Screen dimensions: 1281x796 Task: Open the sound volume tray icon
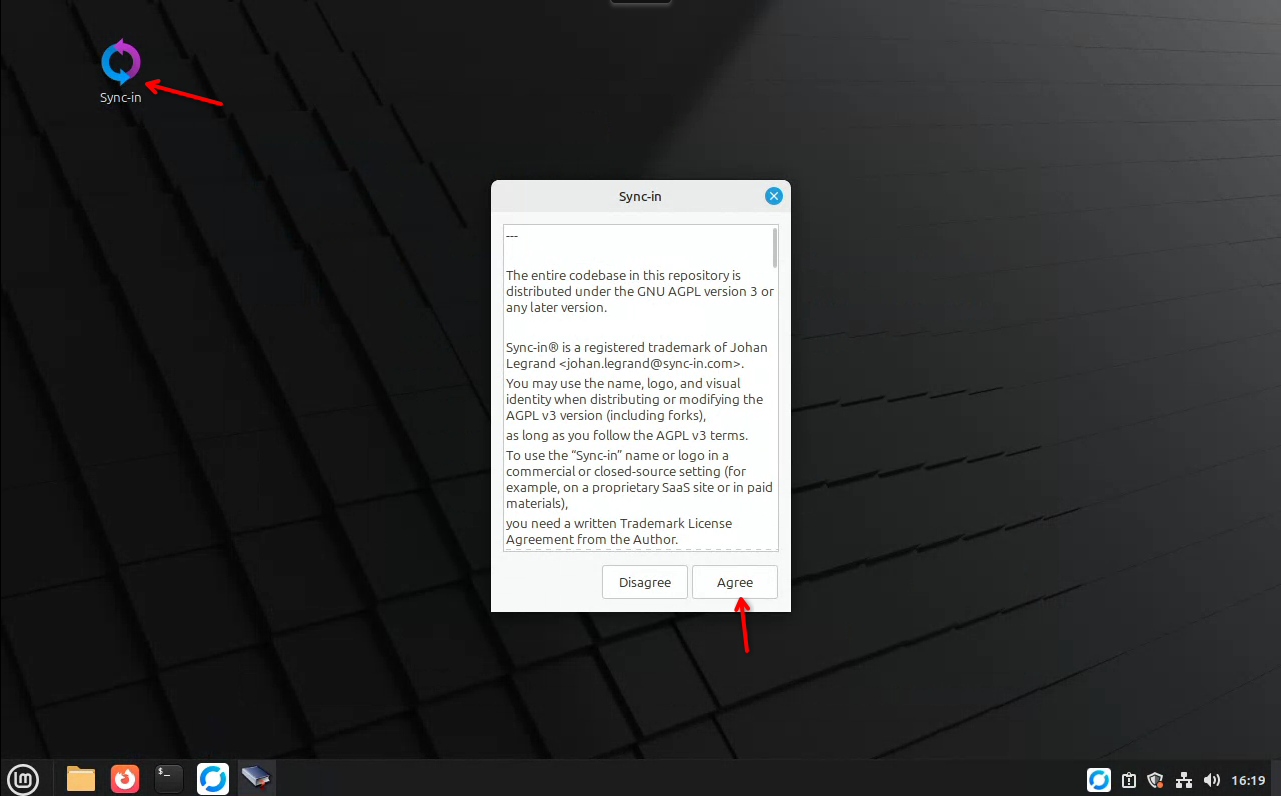coord(1212,779)
